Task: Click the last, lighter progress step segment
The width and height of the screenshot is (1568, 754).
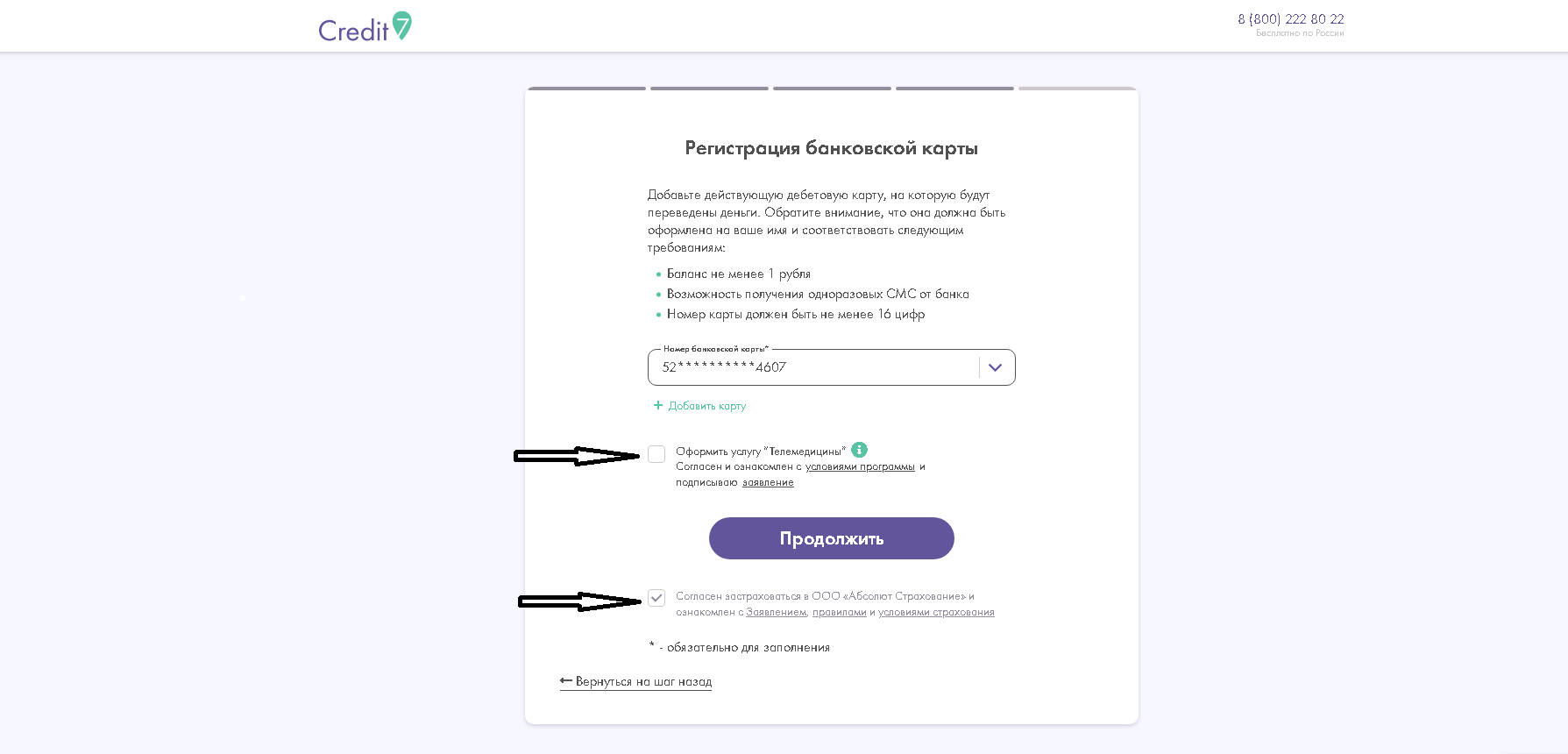Action: 1077,89
